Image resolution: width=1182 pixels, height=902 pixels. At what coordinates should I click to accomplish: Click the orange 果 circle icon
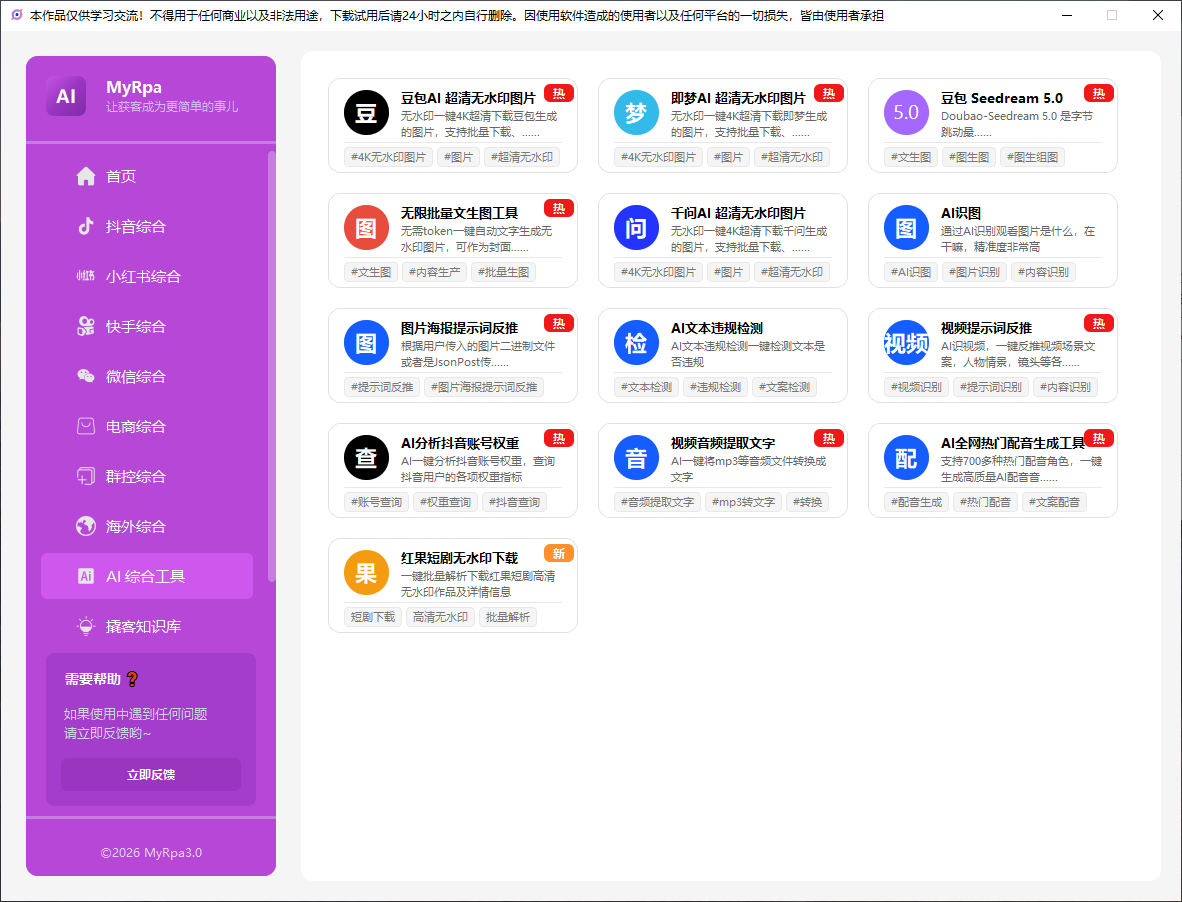366,573
